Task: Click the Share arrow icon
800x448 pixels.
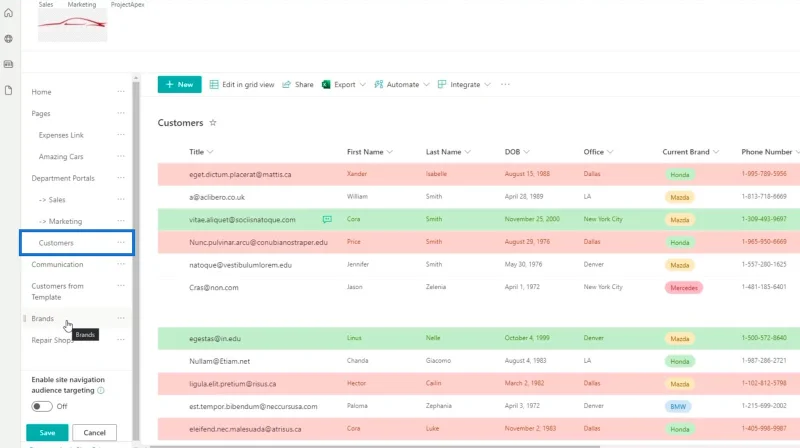Action: pos(286,84)
